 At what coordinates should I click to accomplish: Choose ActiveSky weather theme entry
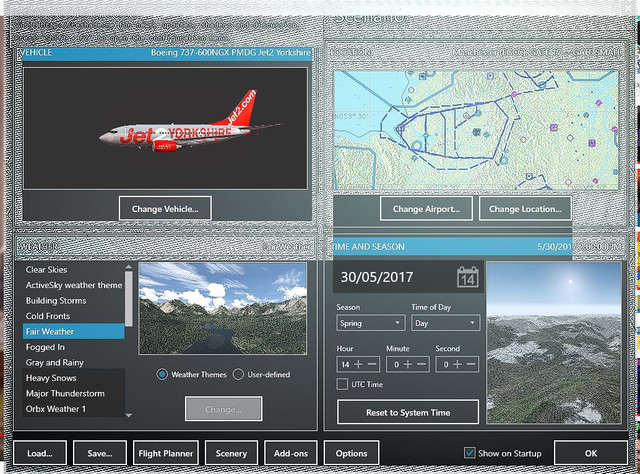click(73, 285)
